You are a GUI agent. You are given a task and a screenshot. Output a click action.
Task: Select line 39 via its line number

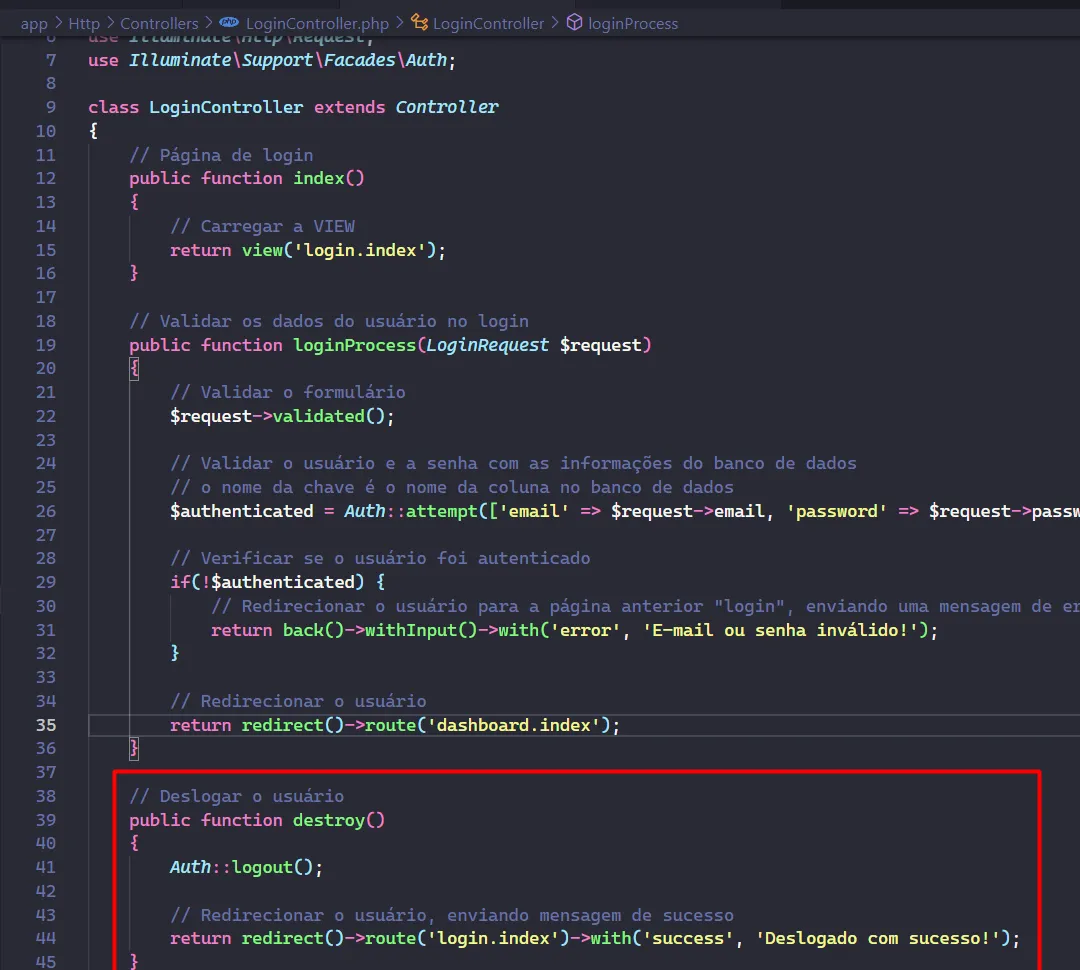point(46,820)
